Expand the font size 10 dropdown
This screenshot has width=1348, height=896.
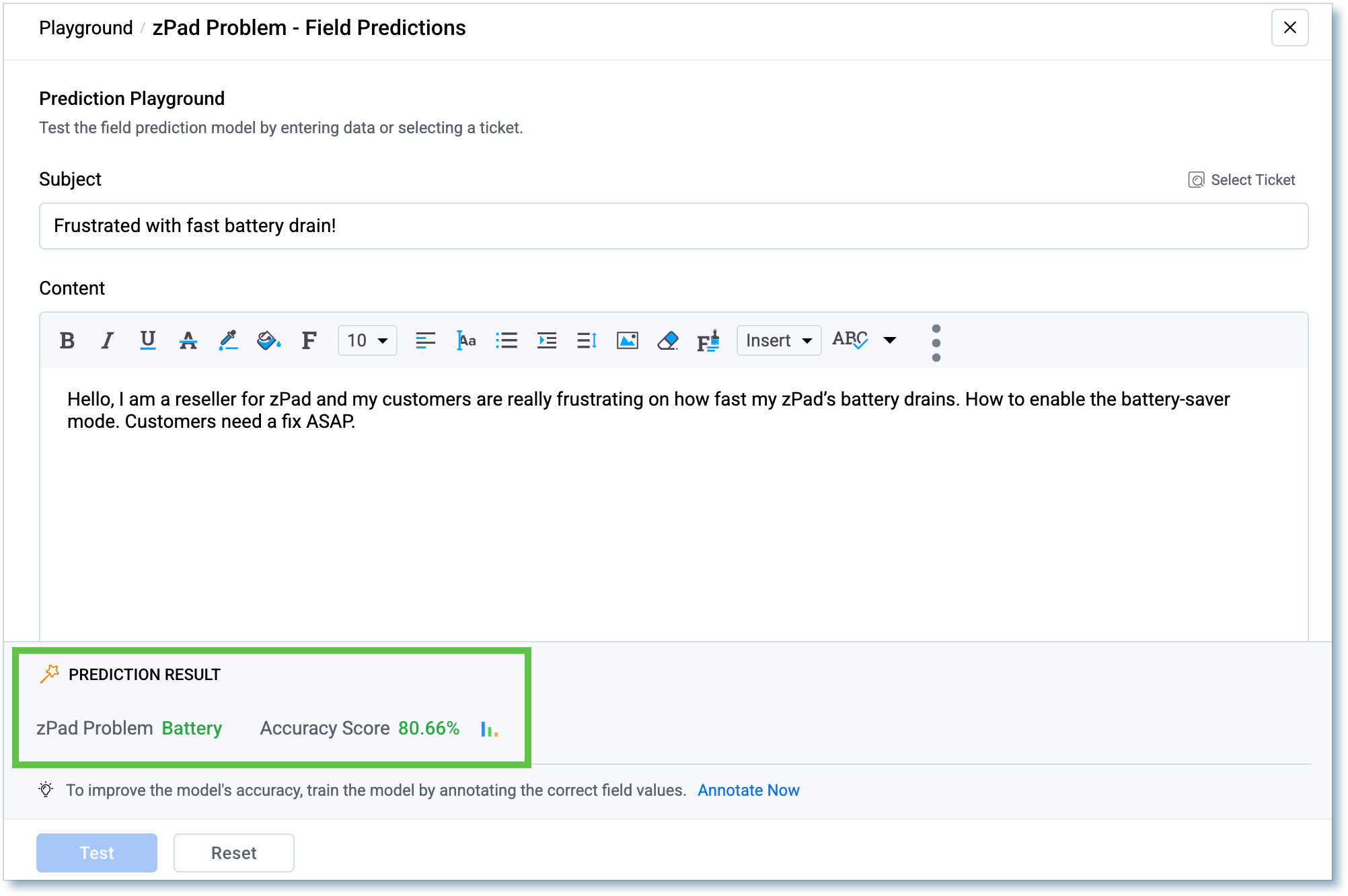tap(367, 340)
